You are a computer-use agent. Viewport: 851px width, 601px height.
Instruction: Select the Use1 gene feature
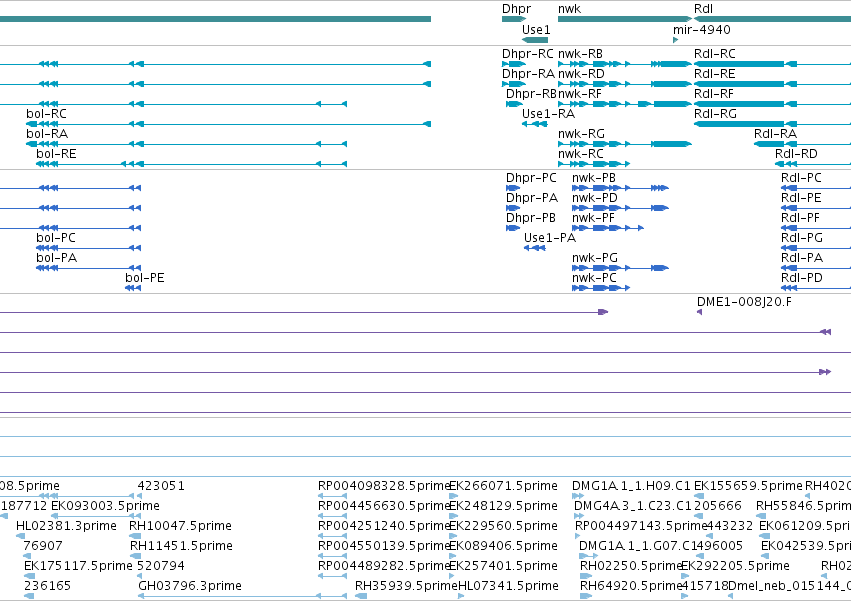point(535,40)
